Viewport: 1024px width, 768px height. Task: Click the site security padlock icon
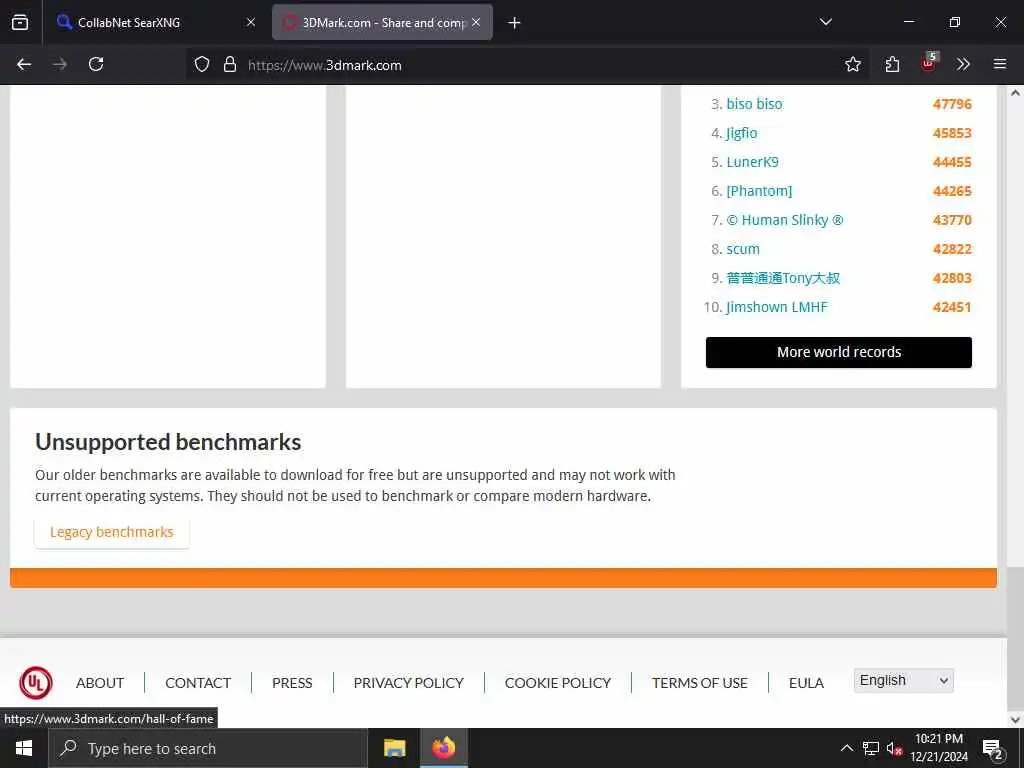230,64
